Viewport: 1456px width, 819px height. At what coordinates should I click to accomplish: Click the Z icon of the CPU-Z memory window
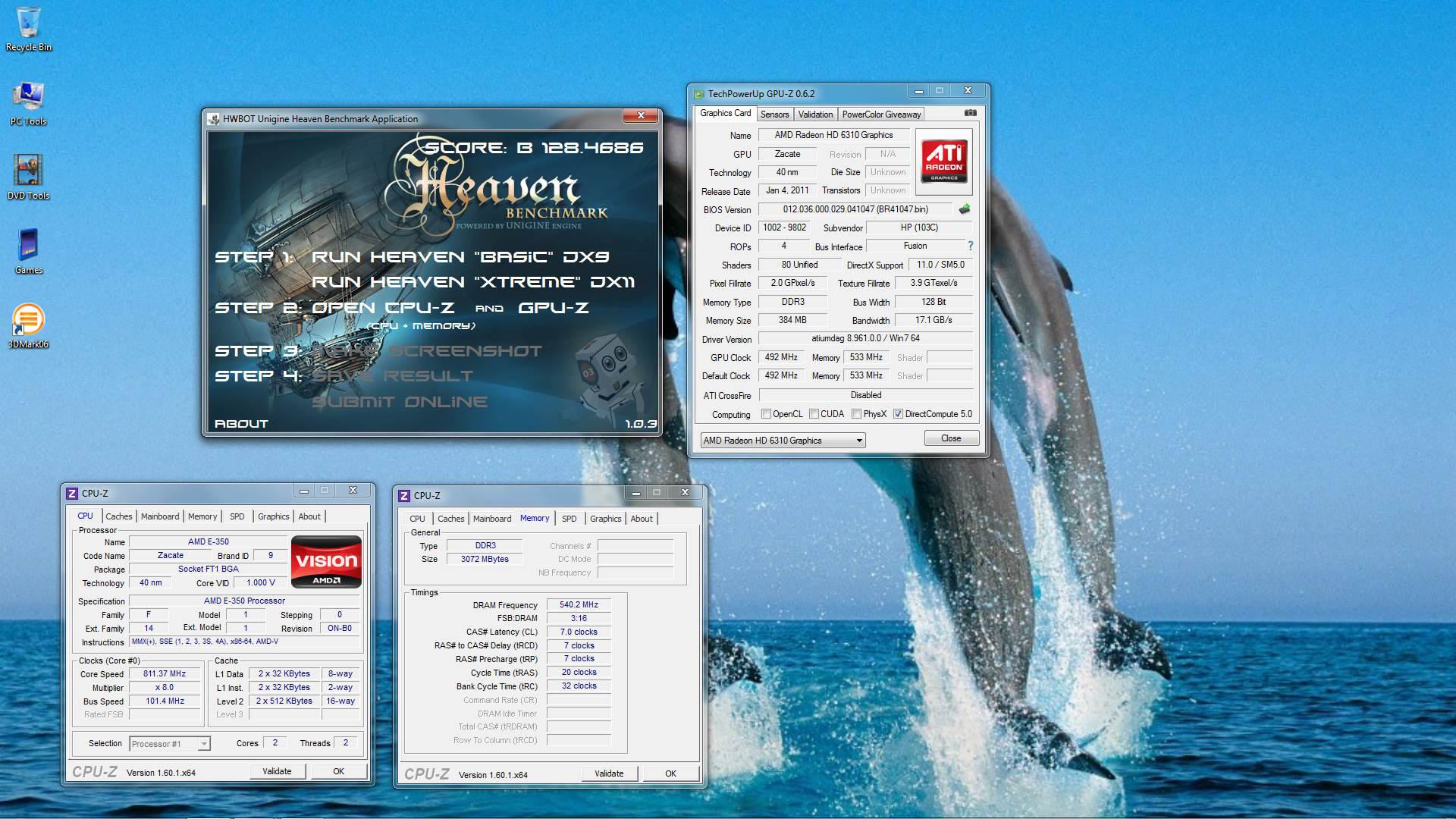click(x=404, y=496)
